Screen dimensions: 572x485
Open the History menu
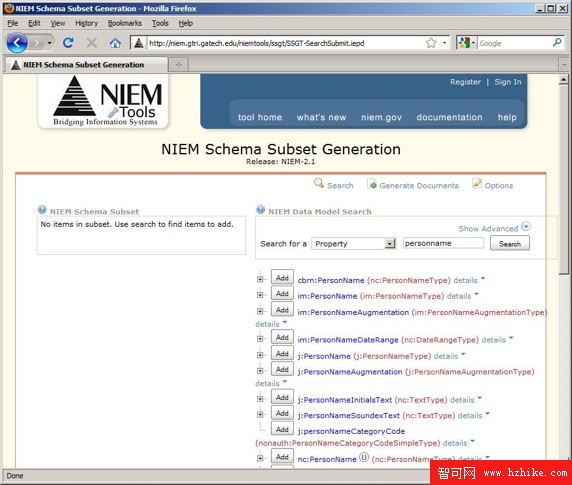point(86,23)
